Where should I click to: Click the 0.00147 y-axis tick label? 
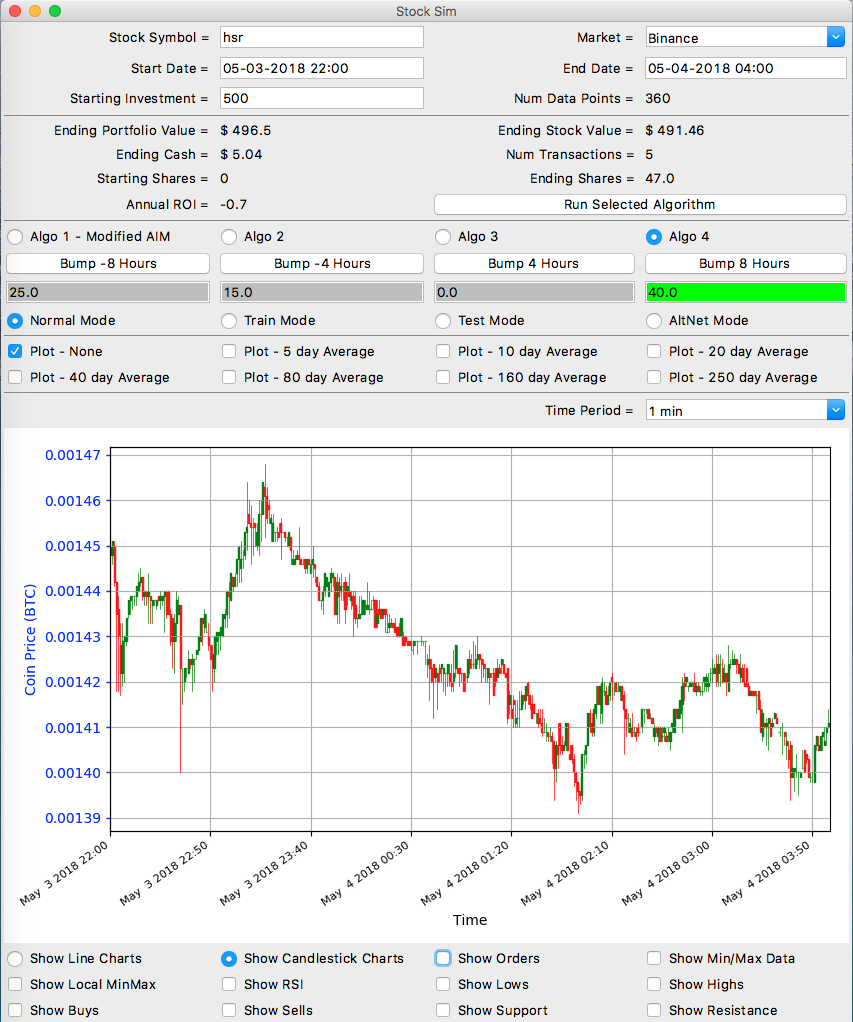[73, 455]
